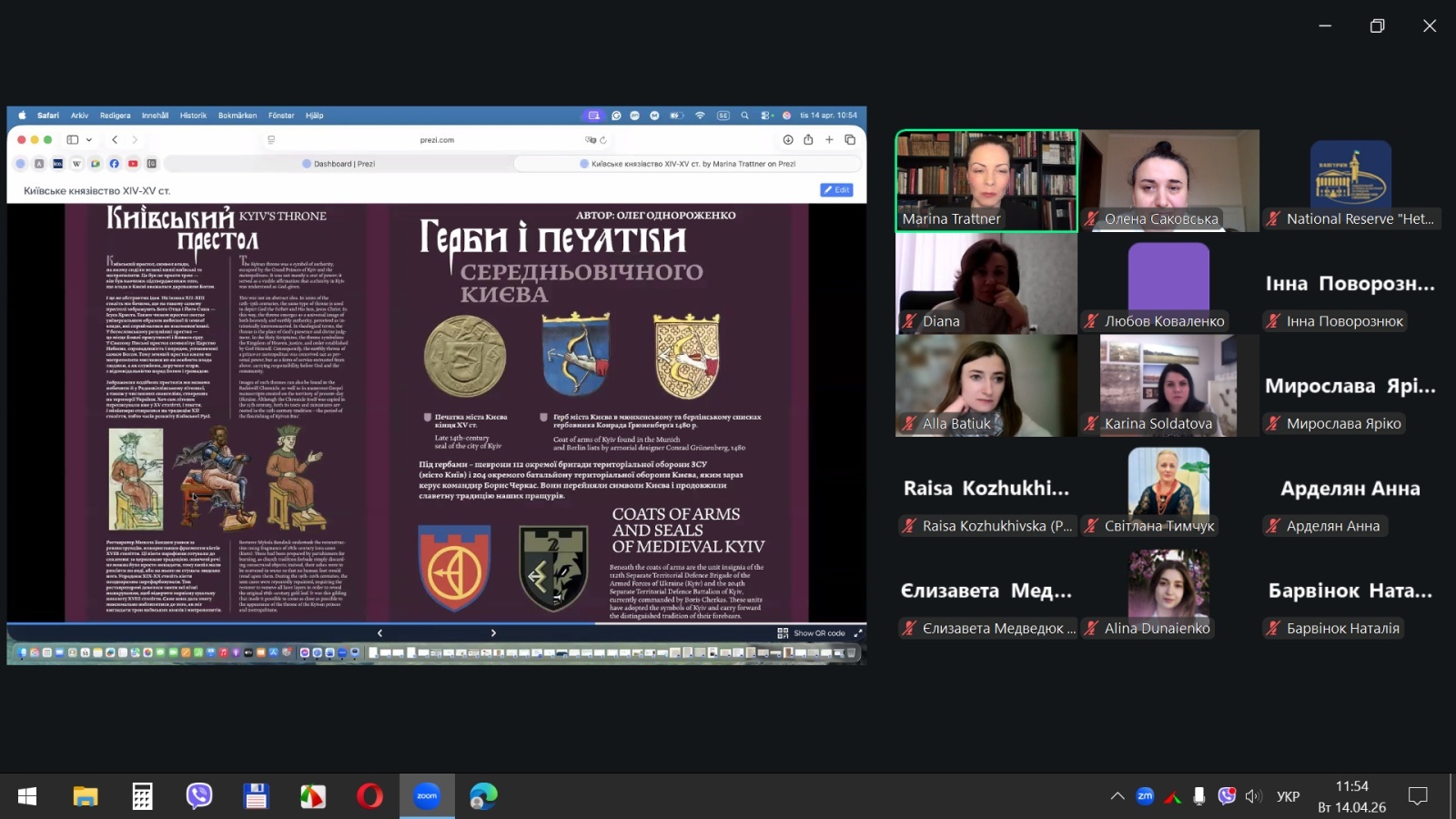This screenshot has height=819, width=1456.
Task: Switch the УКР keyboard language indicator
Action: pyautogui.click(x=1288, y=796)
